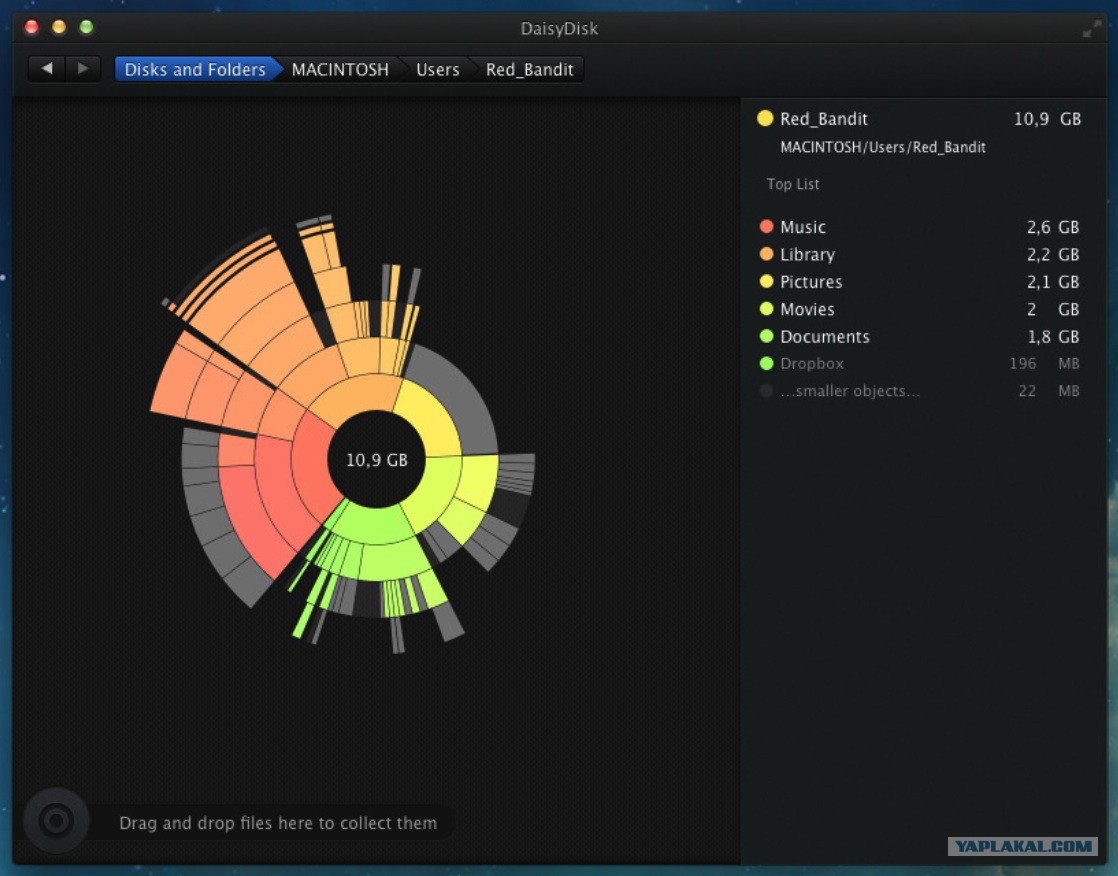Click the yellow Pictures color dot
Viewport: 1118px width, 876px height.
click(766, 281)
